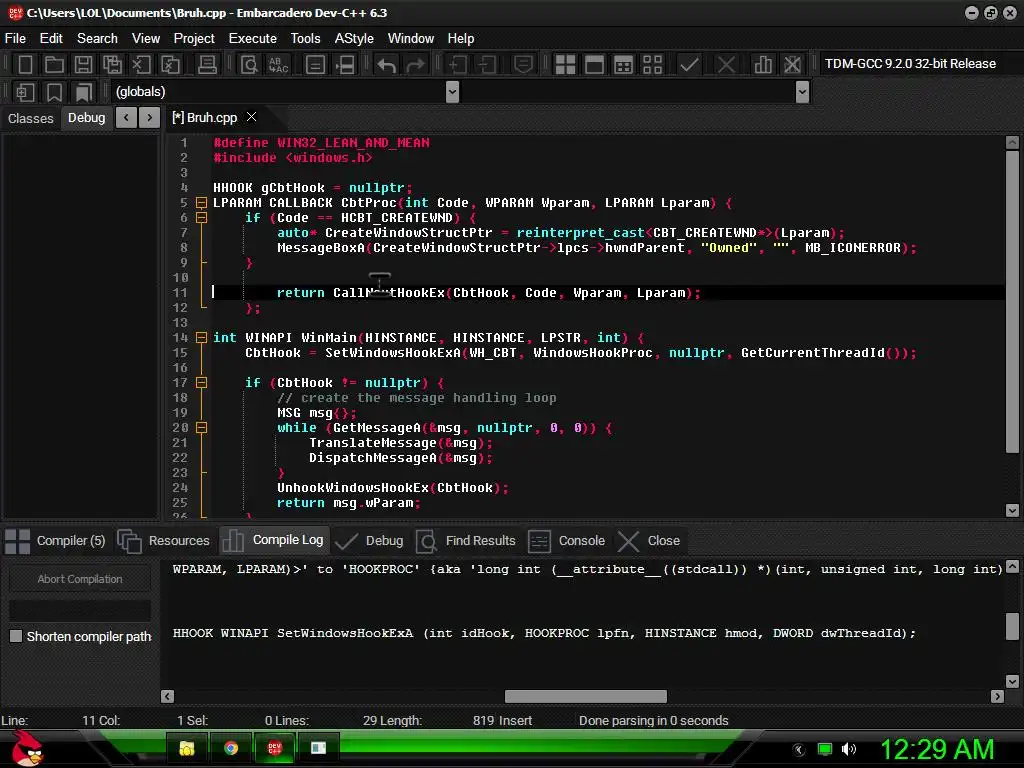Open the member function dropdown arrow
This screenshot has width=1024, height=768.
pos(803,92)
